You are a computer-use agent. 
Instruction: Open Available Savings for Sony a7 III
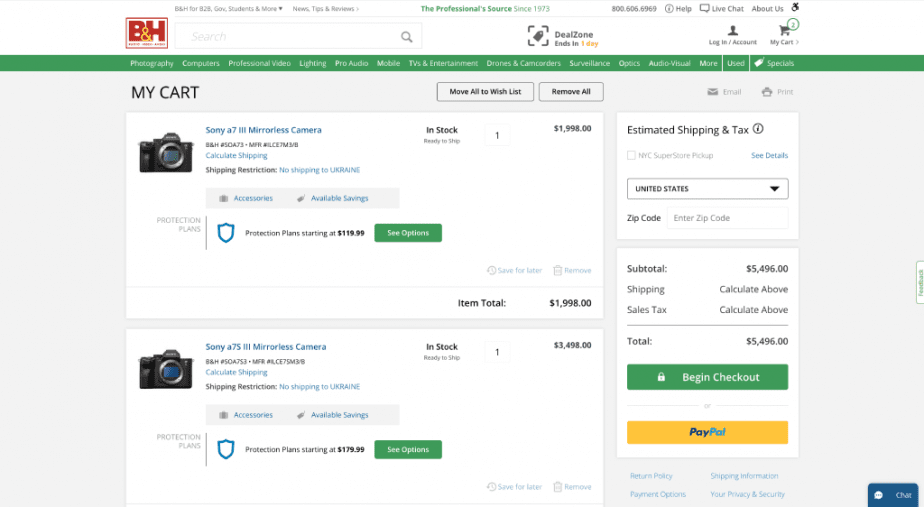point(332,198)
